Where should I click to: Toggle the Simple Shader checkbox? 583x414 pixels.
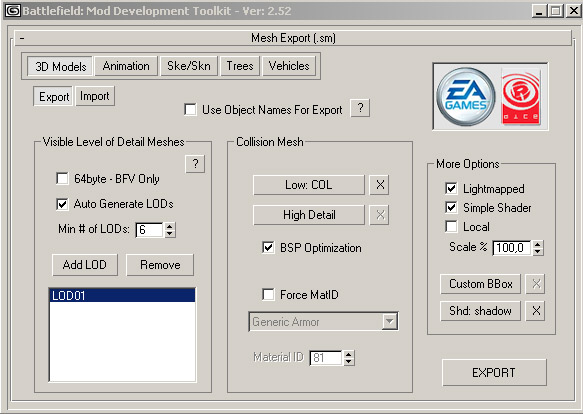point(451,208)
